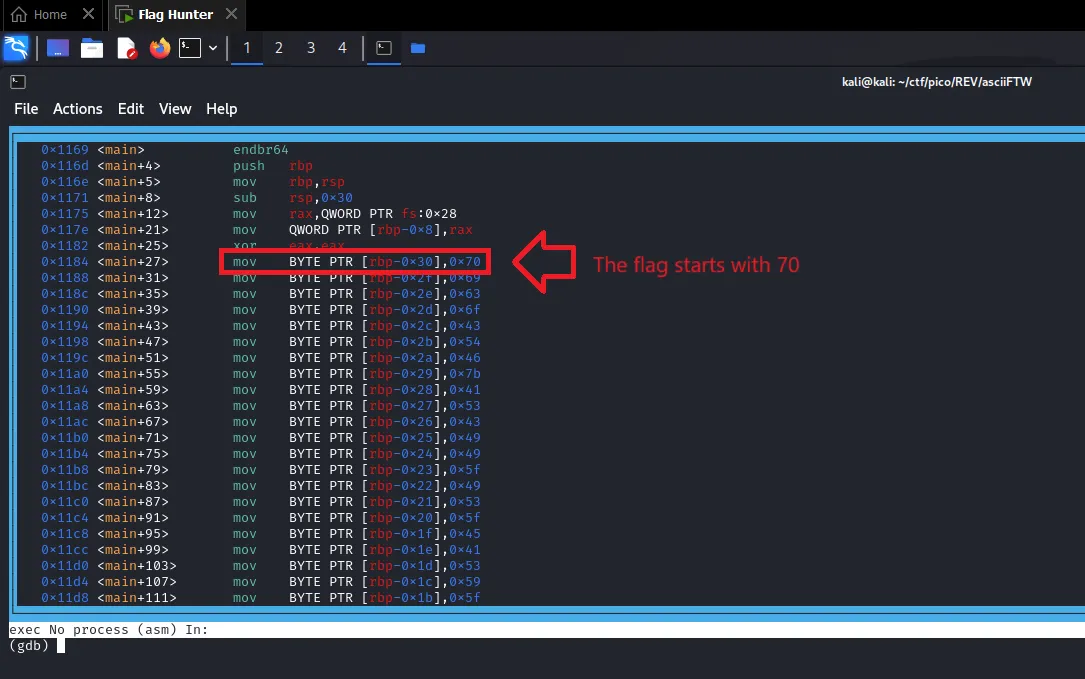Viewport: 1085px width, 679px height.
Task: Select the blue folder taskbar window
Action: click(418, 48)
